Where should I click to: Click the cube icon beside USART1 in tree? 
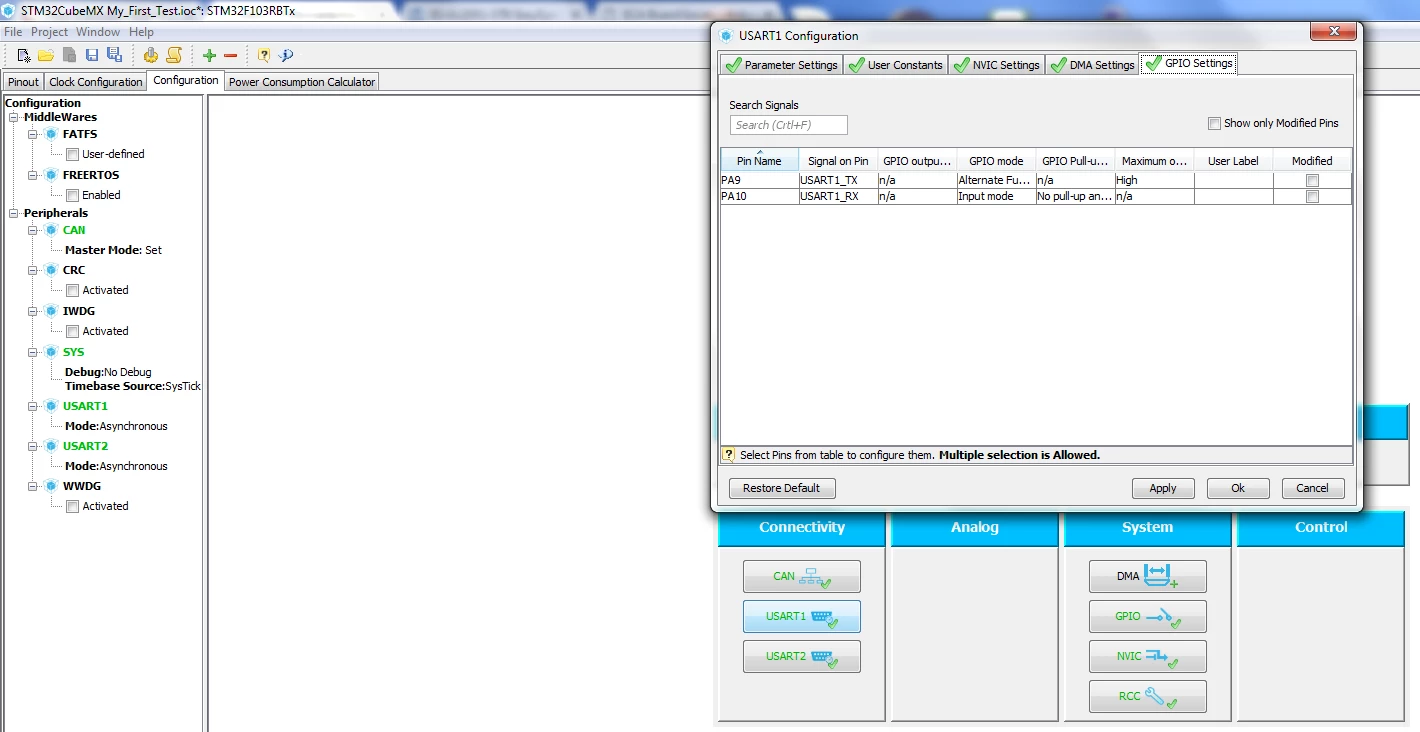pyautogui.click(x=51, y=406)
